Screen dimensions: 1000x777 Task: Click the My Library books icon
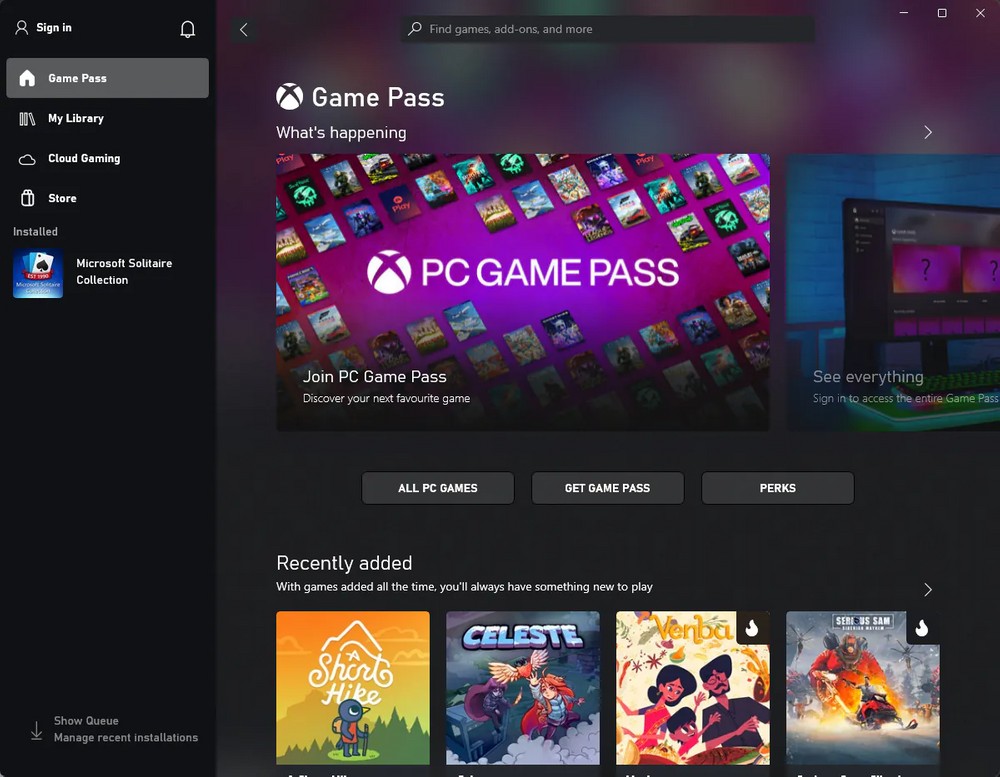tap(27, 119)
